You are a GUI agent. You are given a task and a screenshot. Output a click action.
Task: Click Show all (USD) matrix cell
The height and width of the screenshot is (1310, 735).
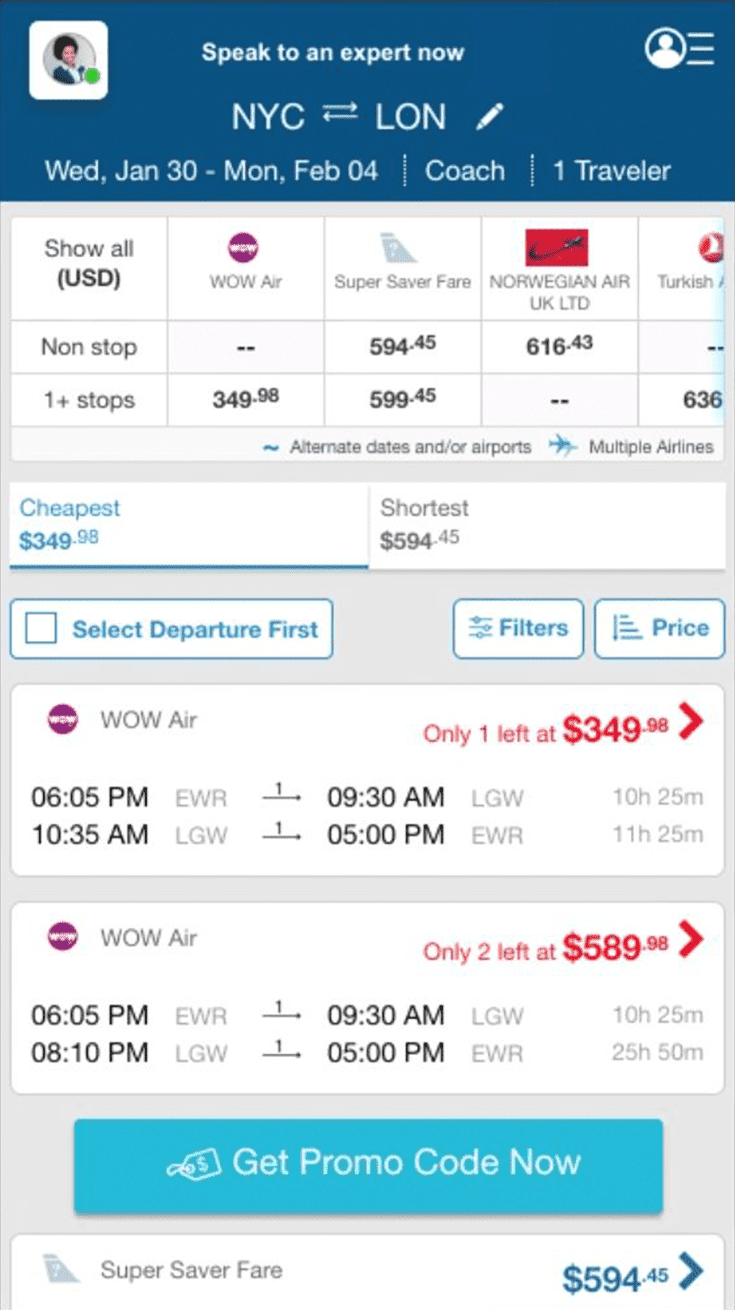coord(89,263)
